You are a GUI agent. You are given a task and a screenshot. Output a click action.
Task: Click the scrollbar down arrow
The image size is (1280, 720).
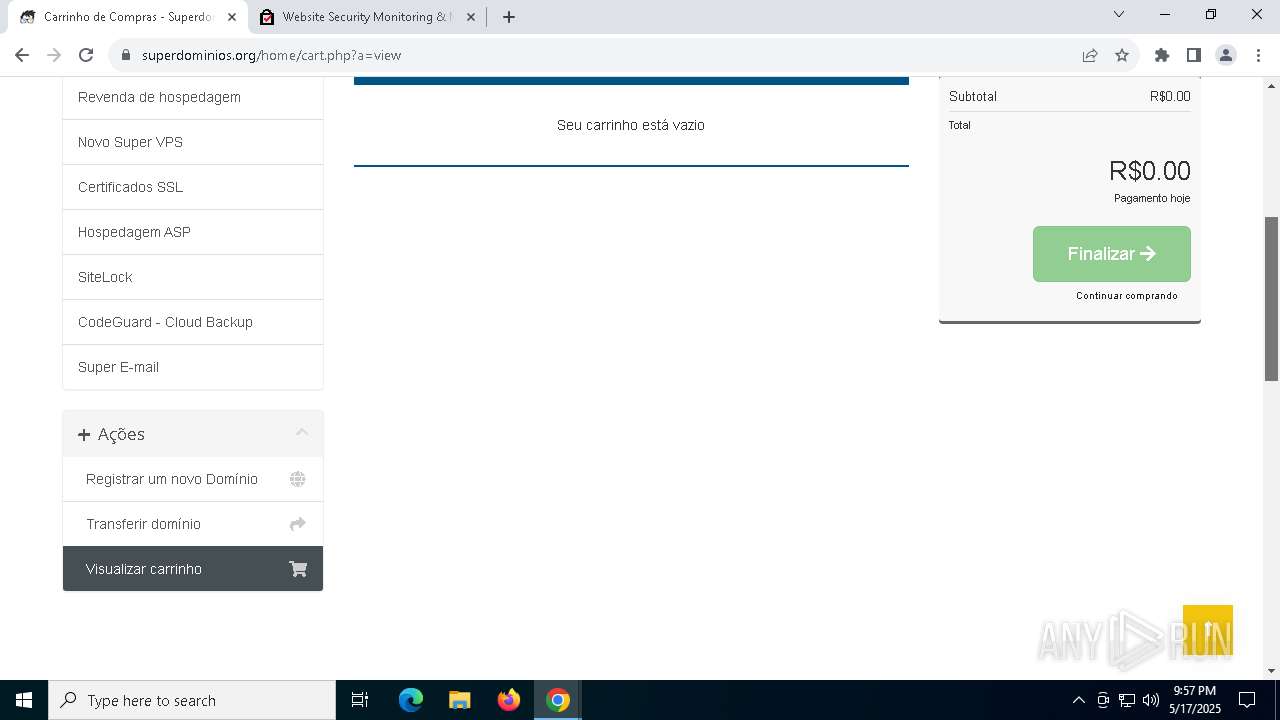[1272, 671]
